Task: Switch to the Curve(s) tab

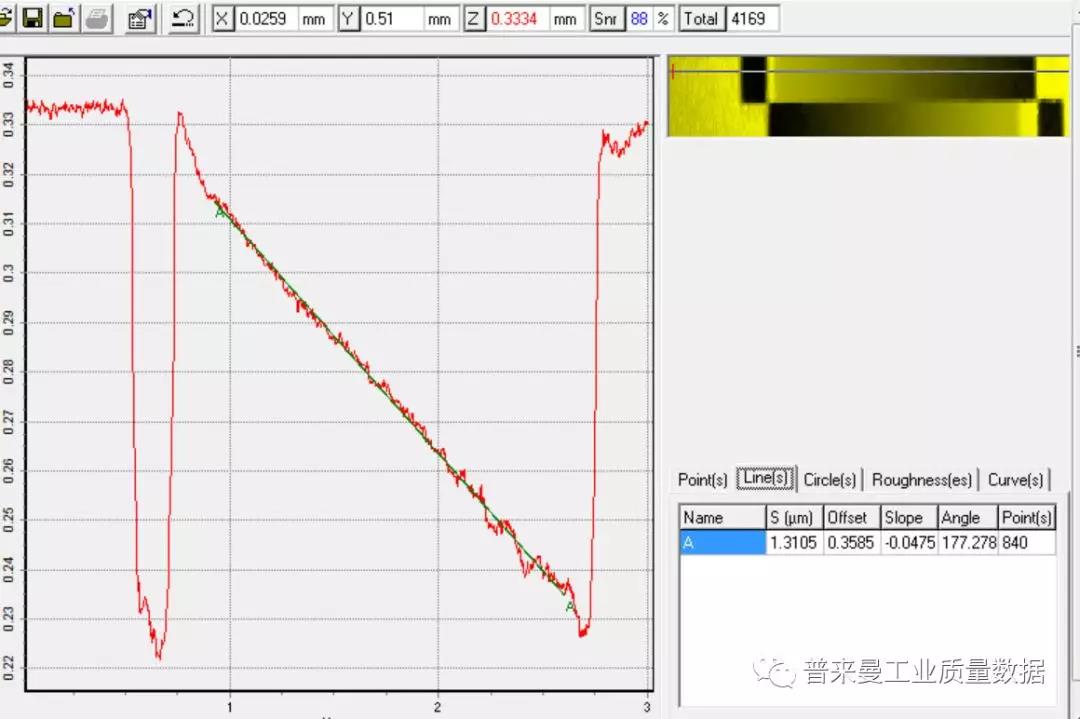Action: [1015, 480]
